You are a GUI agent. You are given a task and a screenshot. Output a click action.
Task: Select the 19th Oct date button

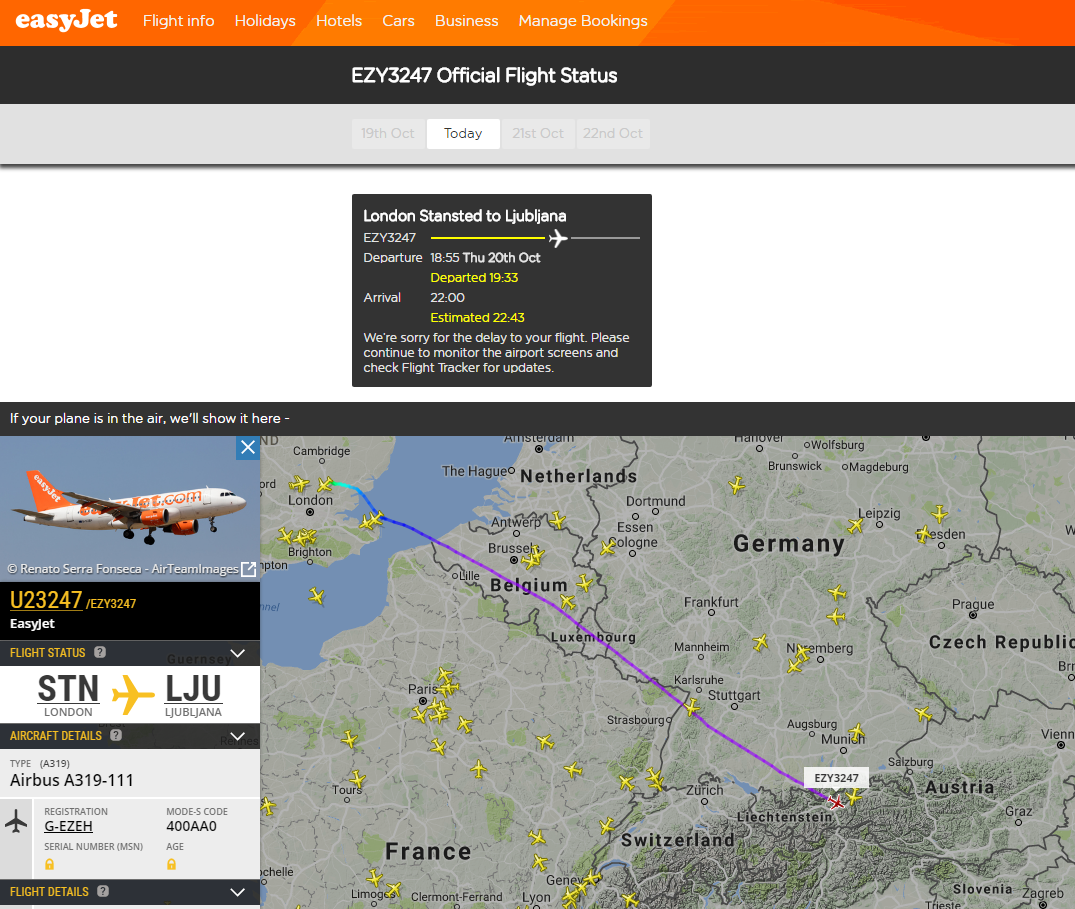(x=388, y=133)
